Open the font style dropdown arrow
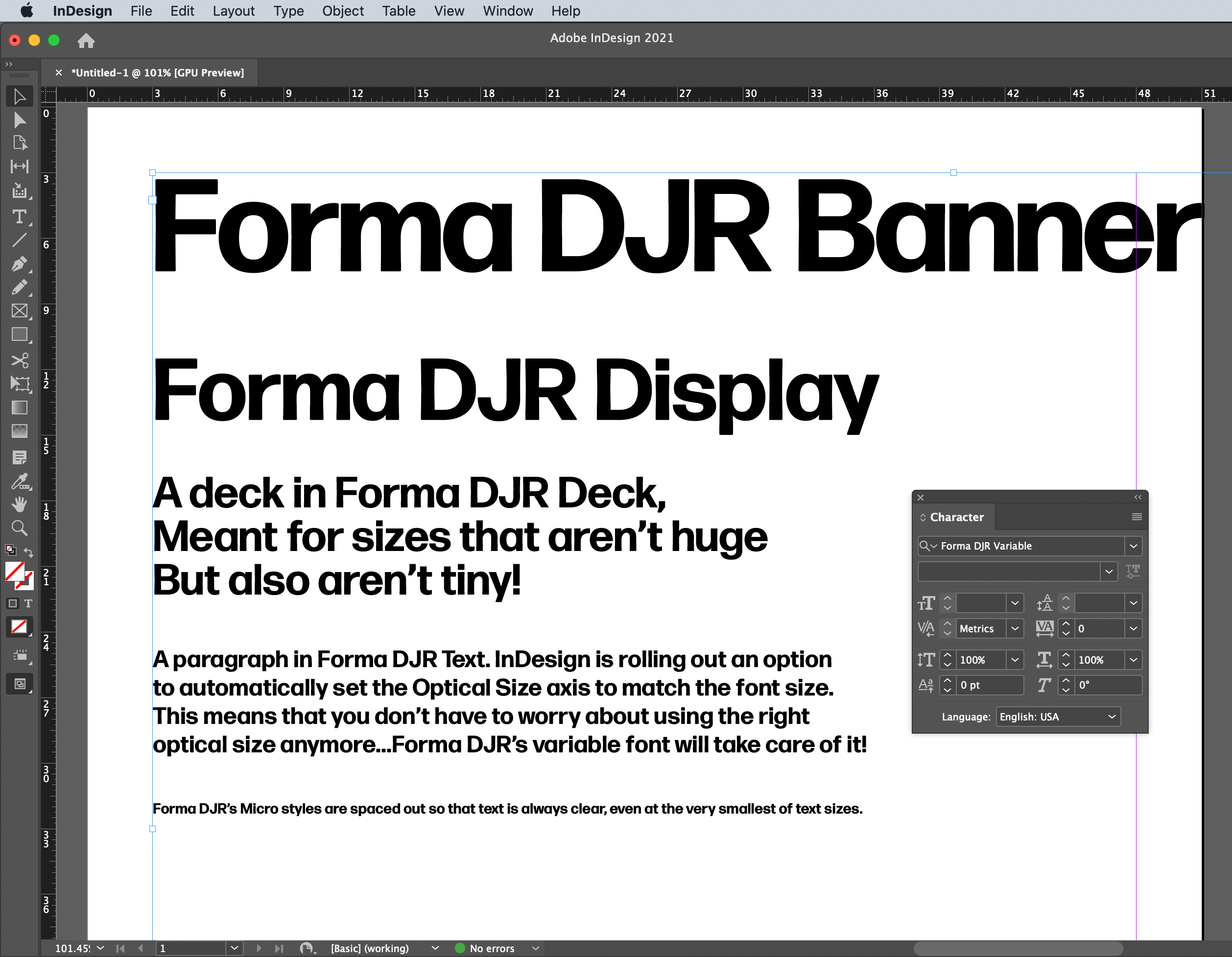 pyautogui.click(x=1109, y=571)
